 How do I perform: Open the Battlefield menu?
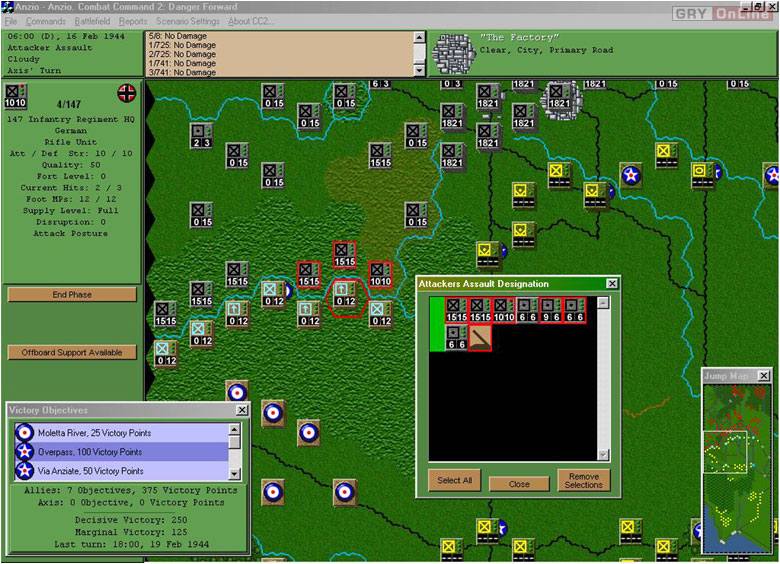click(93, 21)
